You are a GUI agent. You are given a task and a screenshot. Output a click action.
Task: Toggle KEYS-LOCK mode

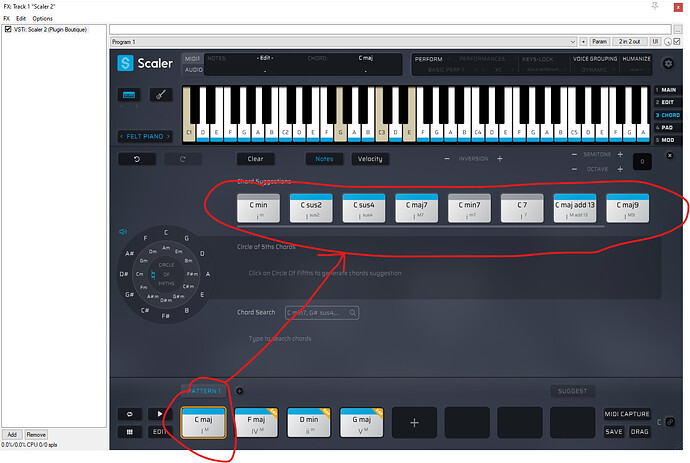(537, 59)
